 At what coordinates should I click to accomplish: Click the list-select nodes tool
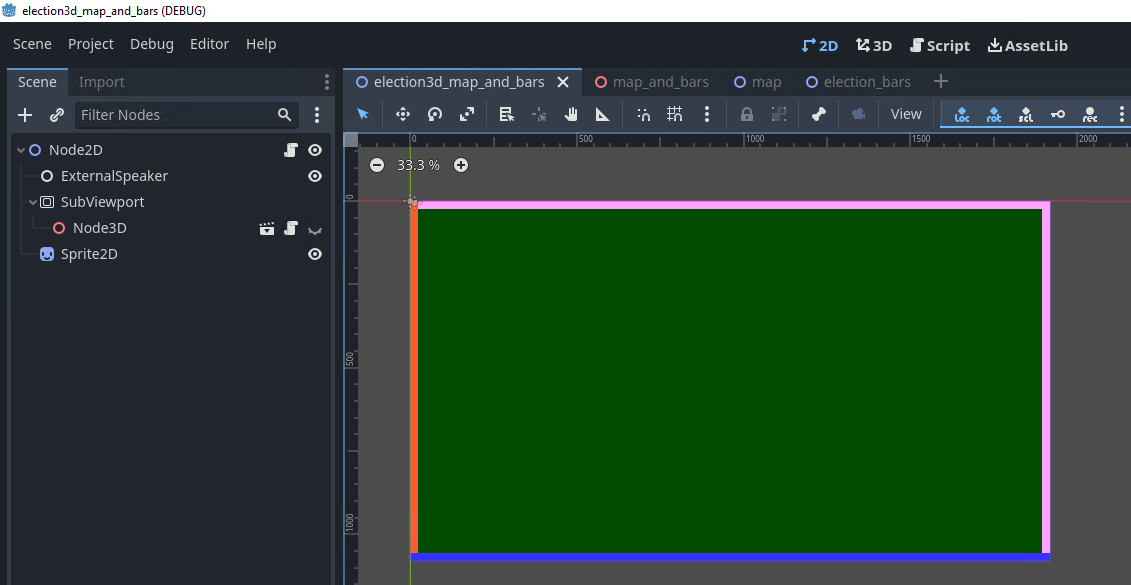[x=506, y=114]
